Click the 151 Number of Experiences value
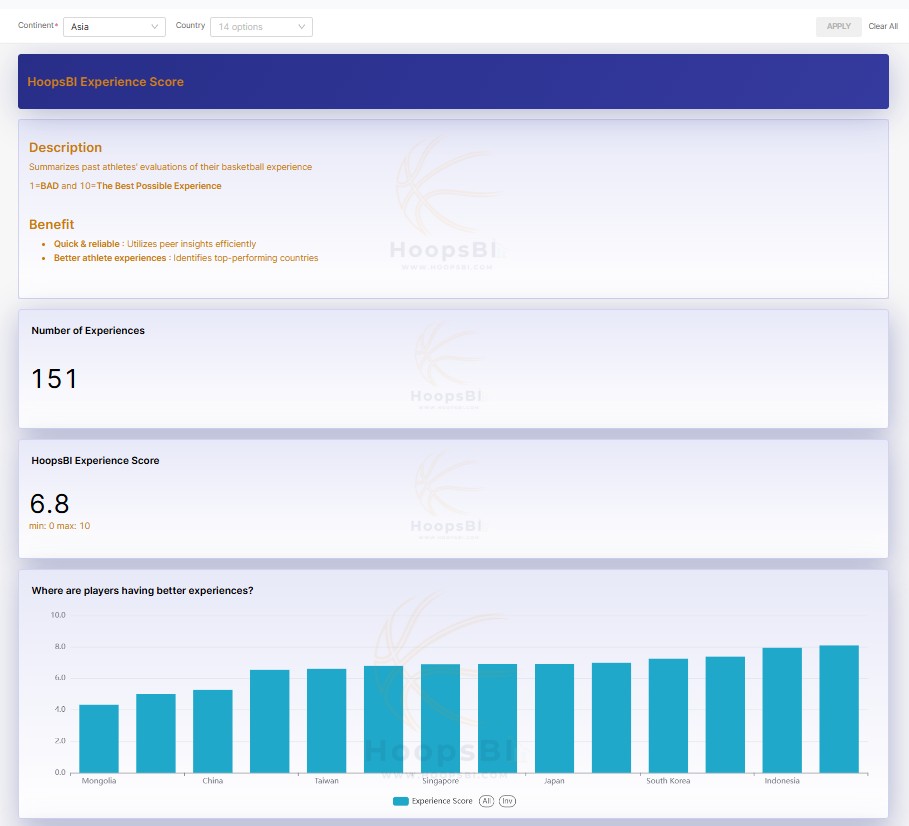Viewport: 909px width, 826px height. tap(54, 379)
